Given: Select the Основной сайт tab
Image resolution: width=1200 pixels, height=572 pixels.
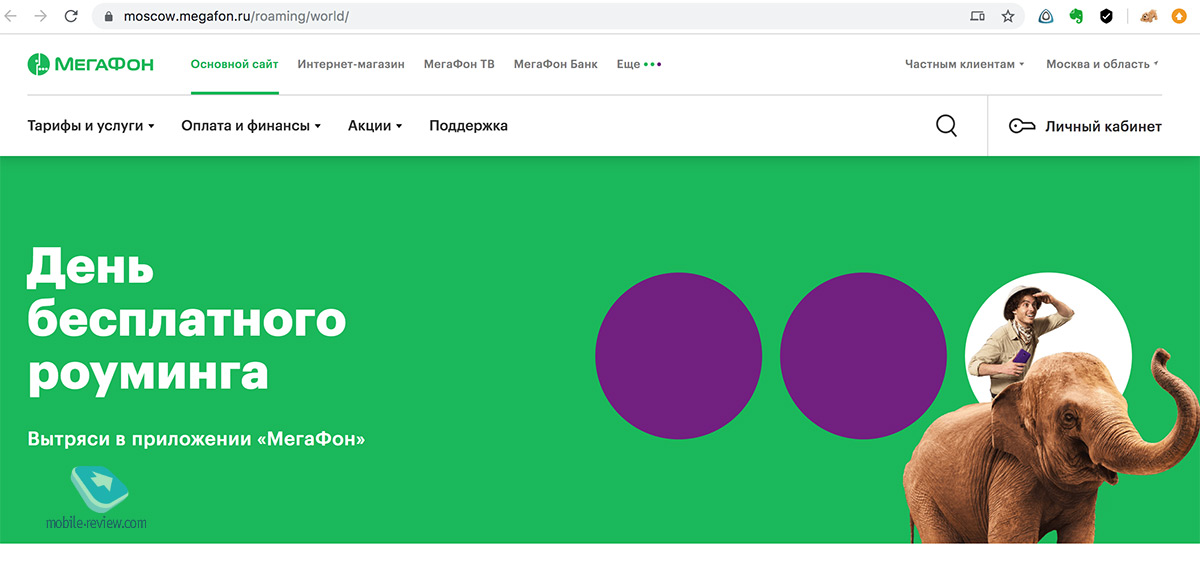Looking at the screenshot, I should point(235,64).
